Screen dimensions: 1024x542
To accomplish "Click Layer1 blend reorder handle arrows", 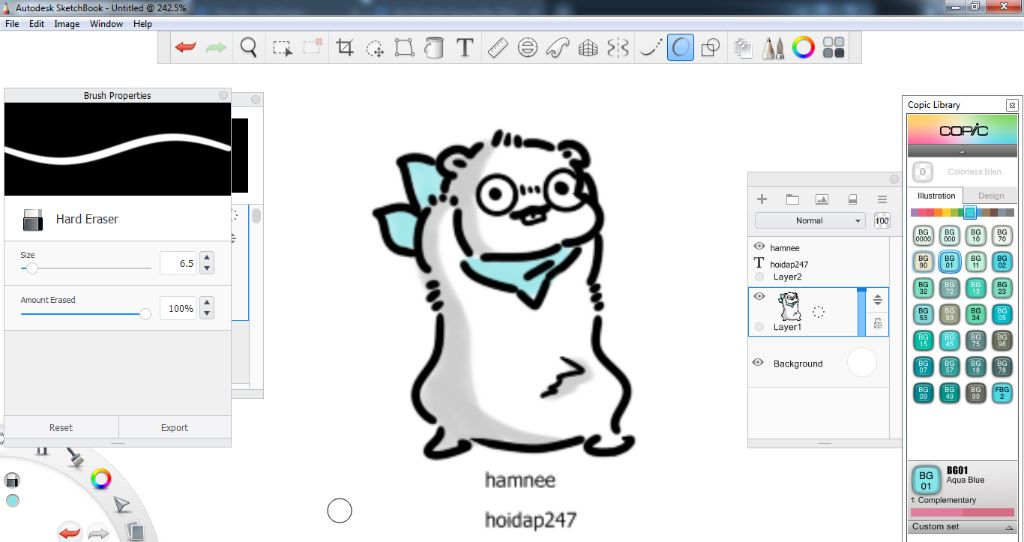I will (878, 300).
